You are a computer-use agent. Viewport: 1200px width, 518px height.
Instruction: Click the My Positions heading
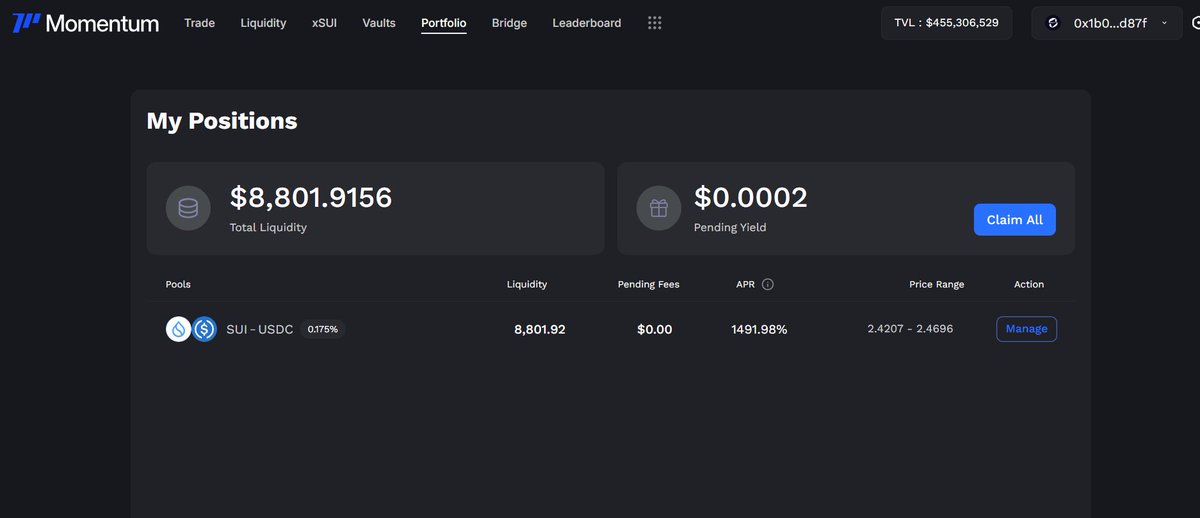(x=222, y=121)
